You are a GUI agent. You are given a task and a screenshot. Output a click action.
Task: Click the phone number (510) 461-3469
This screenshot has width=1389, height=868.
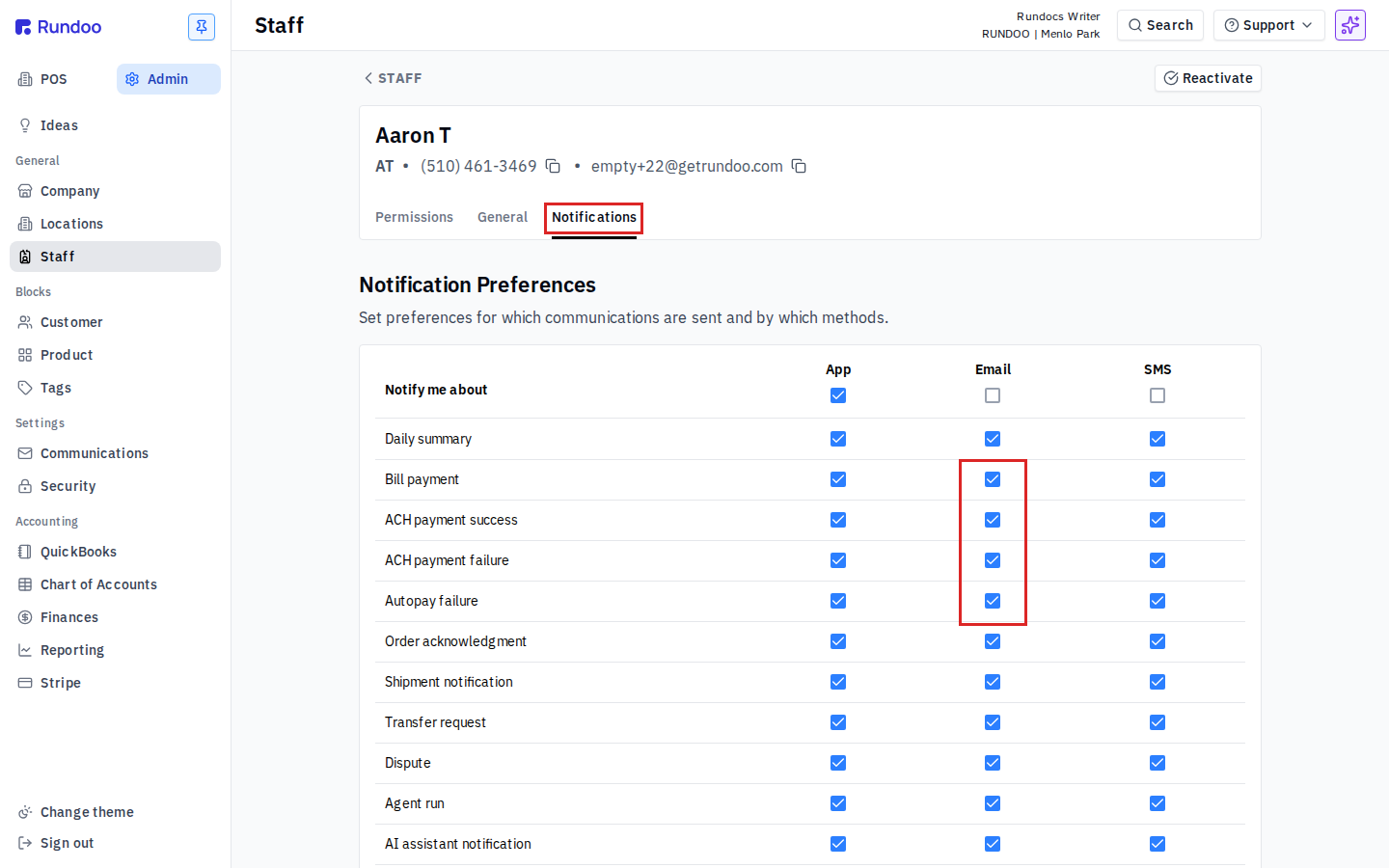[x=478, y=166]
